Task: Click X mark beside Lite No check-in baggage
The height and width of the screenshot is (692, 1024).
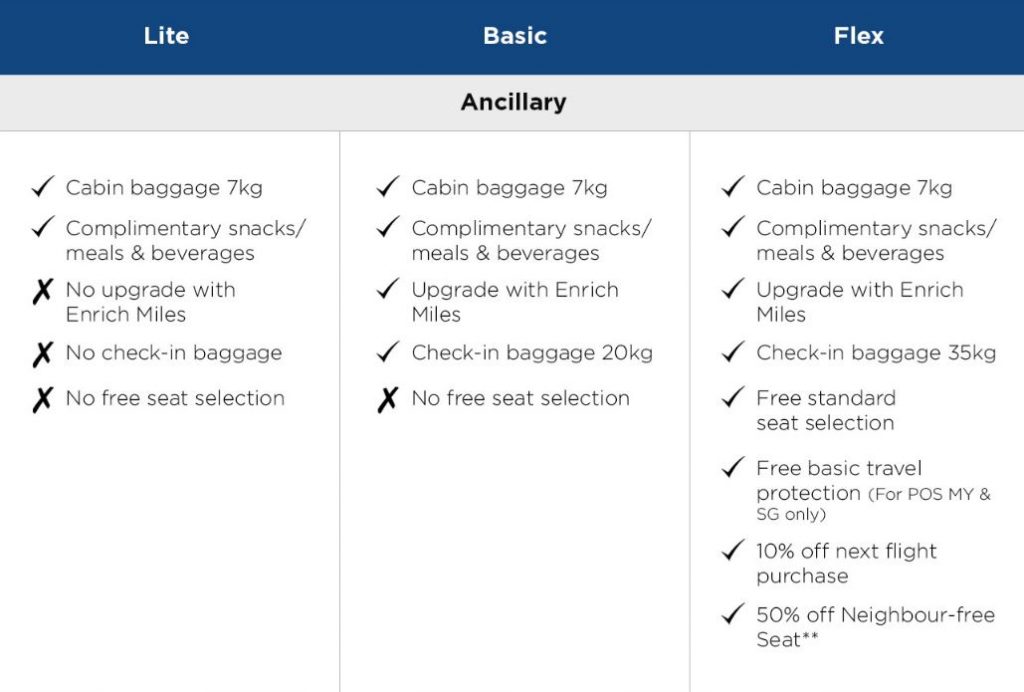Action: 42,354
